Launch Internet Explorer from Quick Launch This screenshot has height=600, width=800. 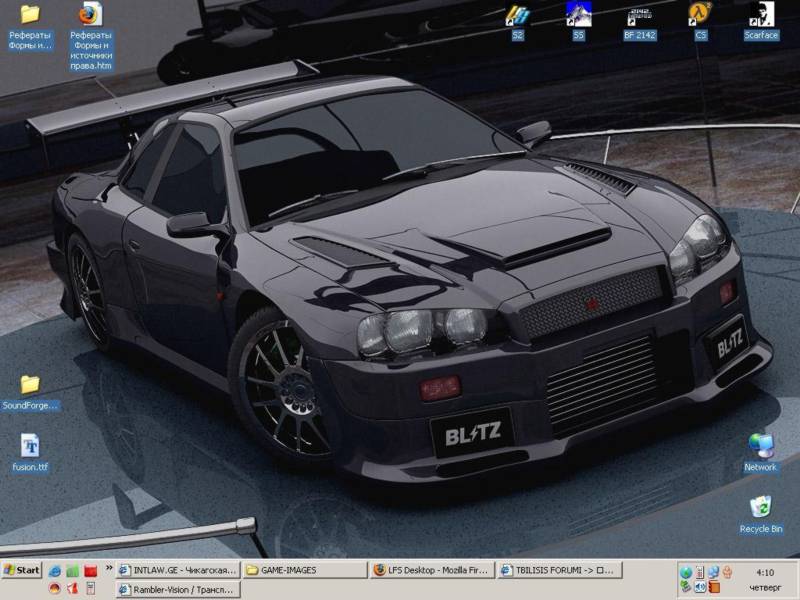[x=54, y=570]
